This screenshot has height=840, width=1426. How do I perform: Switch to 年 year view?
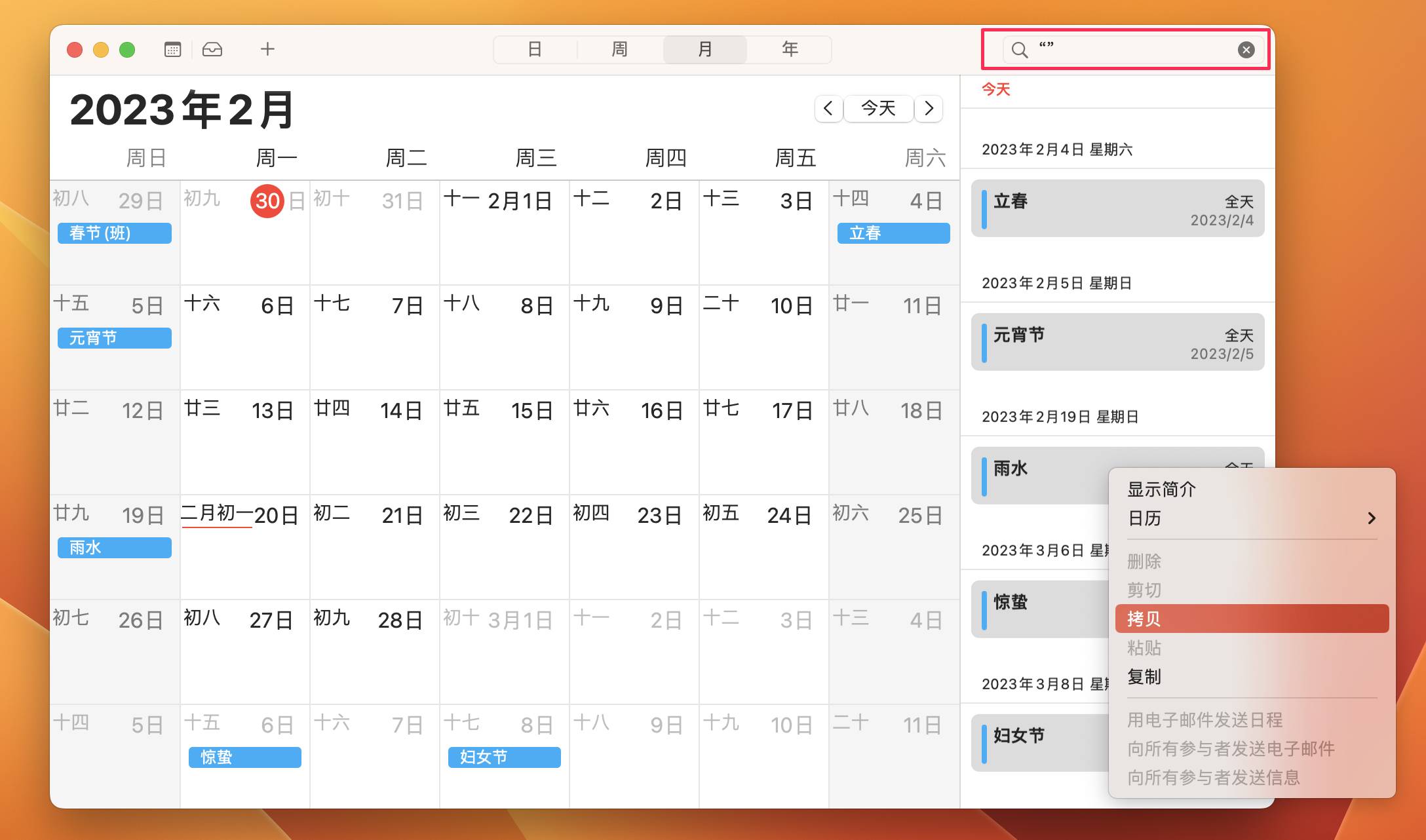coord(790,49)
